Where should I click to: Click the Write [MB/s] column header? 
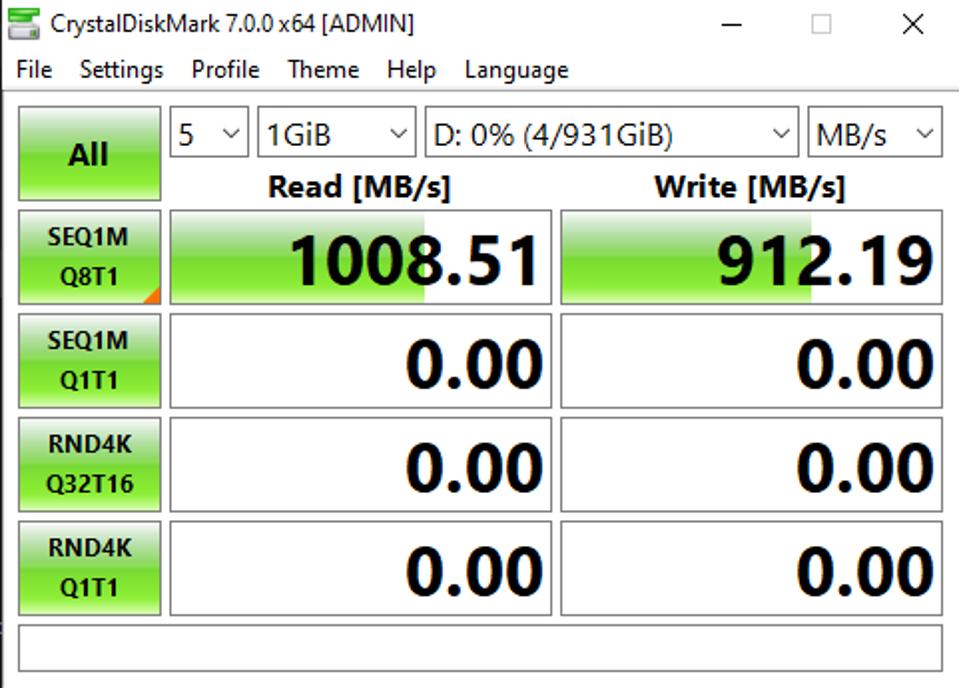pyautogui.click(x=750, y=187)
